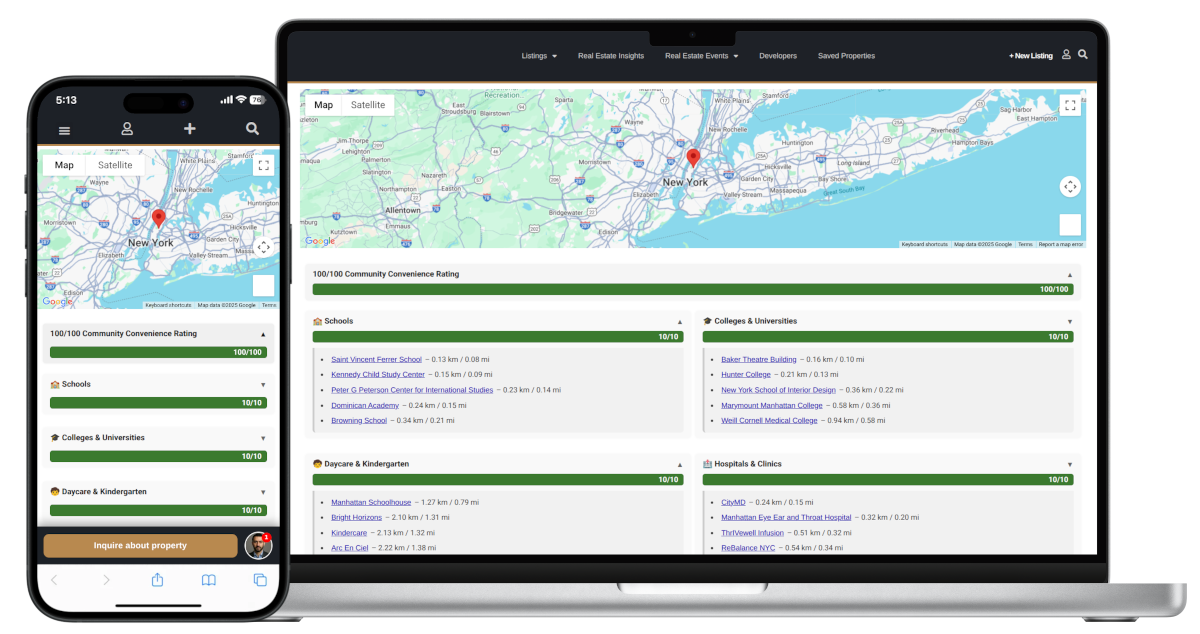
Task: Collapse the Schools section on the laptop
Action: tap(679, 322)
